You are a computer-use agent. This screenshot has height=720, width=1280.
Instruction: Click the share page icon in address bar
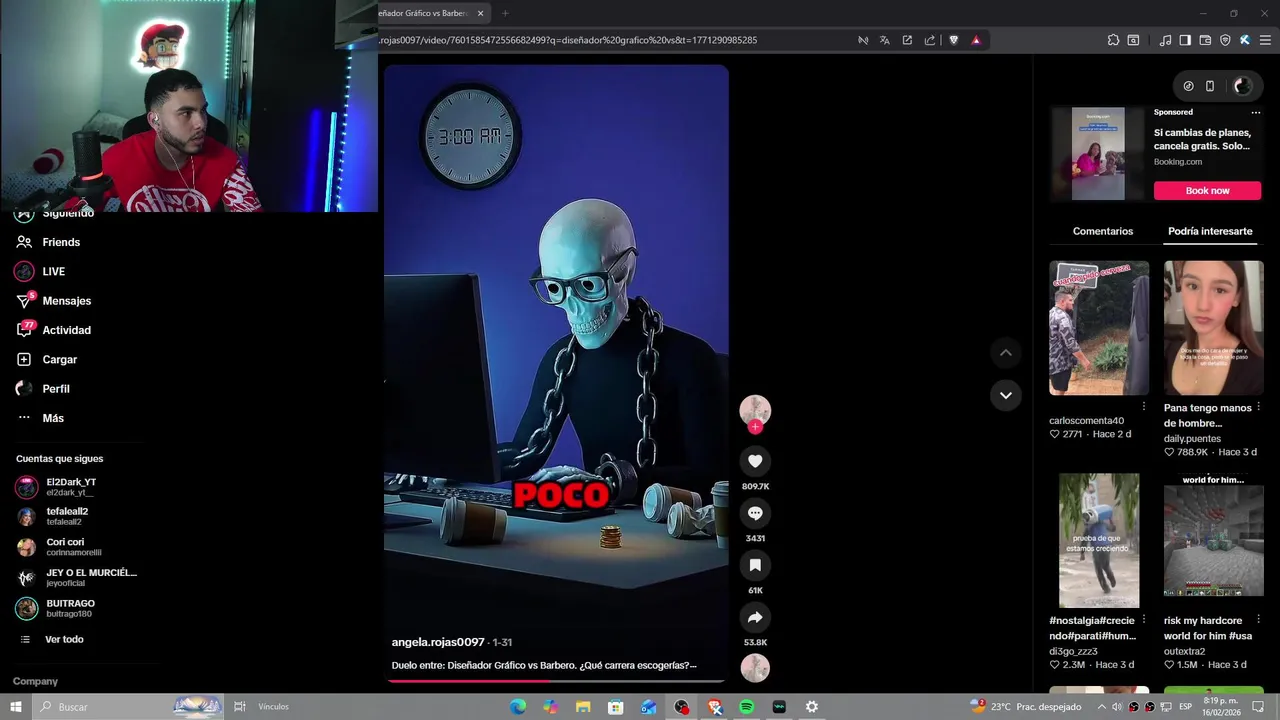coord(930,40)
